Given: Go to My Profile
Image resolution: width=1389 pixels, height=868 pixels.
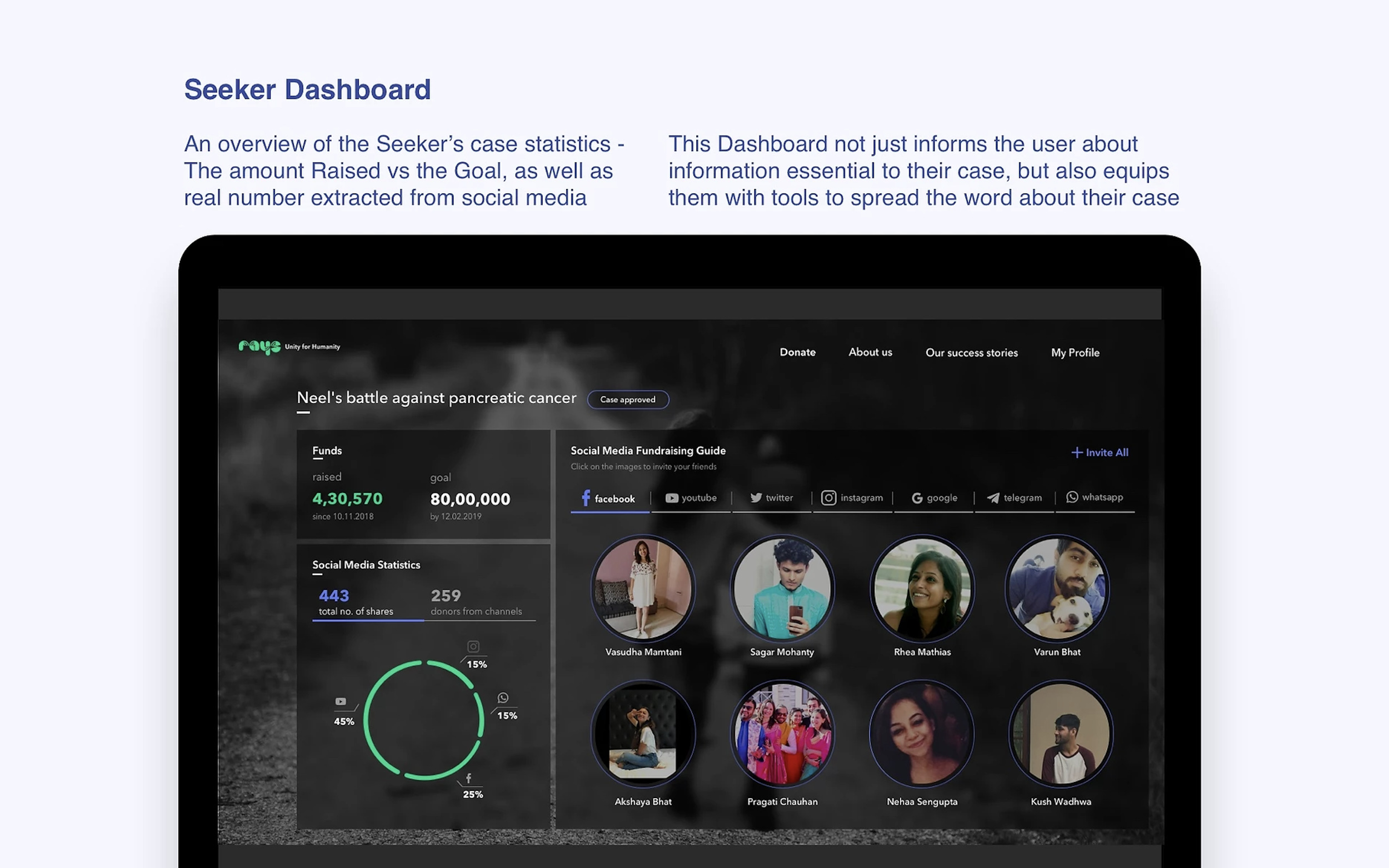Looking at the screenshot, I should coord(1075,353).
